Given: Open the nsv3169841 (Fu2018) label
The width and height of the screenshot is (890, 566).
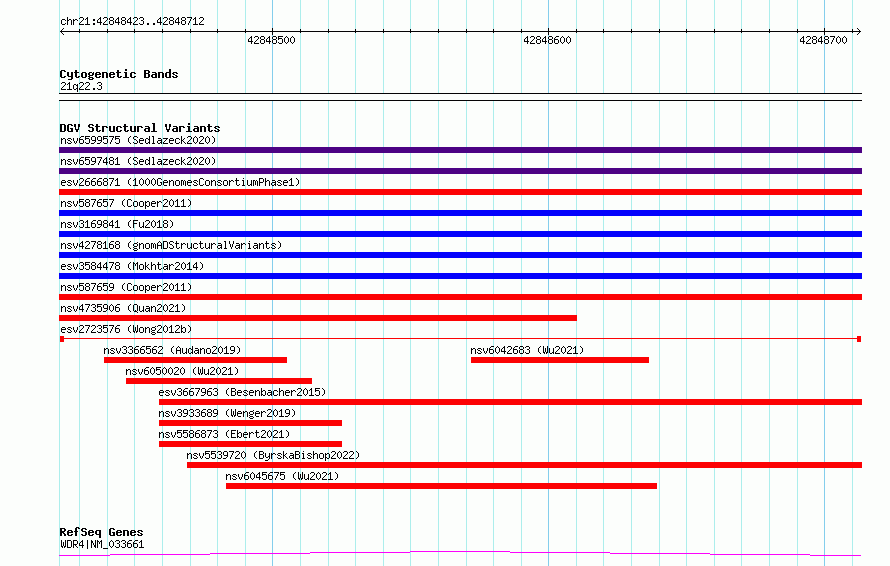Looking at the screenshot, I should point(117,224).
